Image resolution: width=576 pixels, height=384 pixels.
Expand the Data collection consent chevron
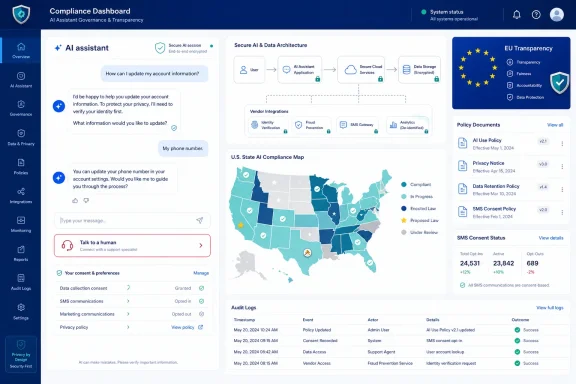128,288
